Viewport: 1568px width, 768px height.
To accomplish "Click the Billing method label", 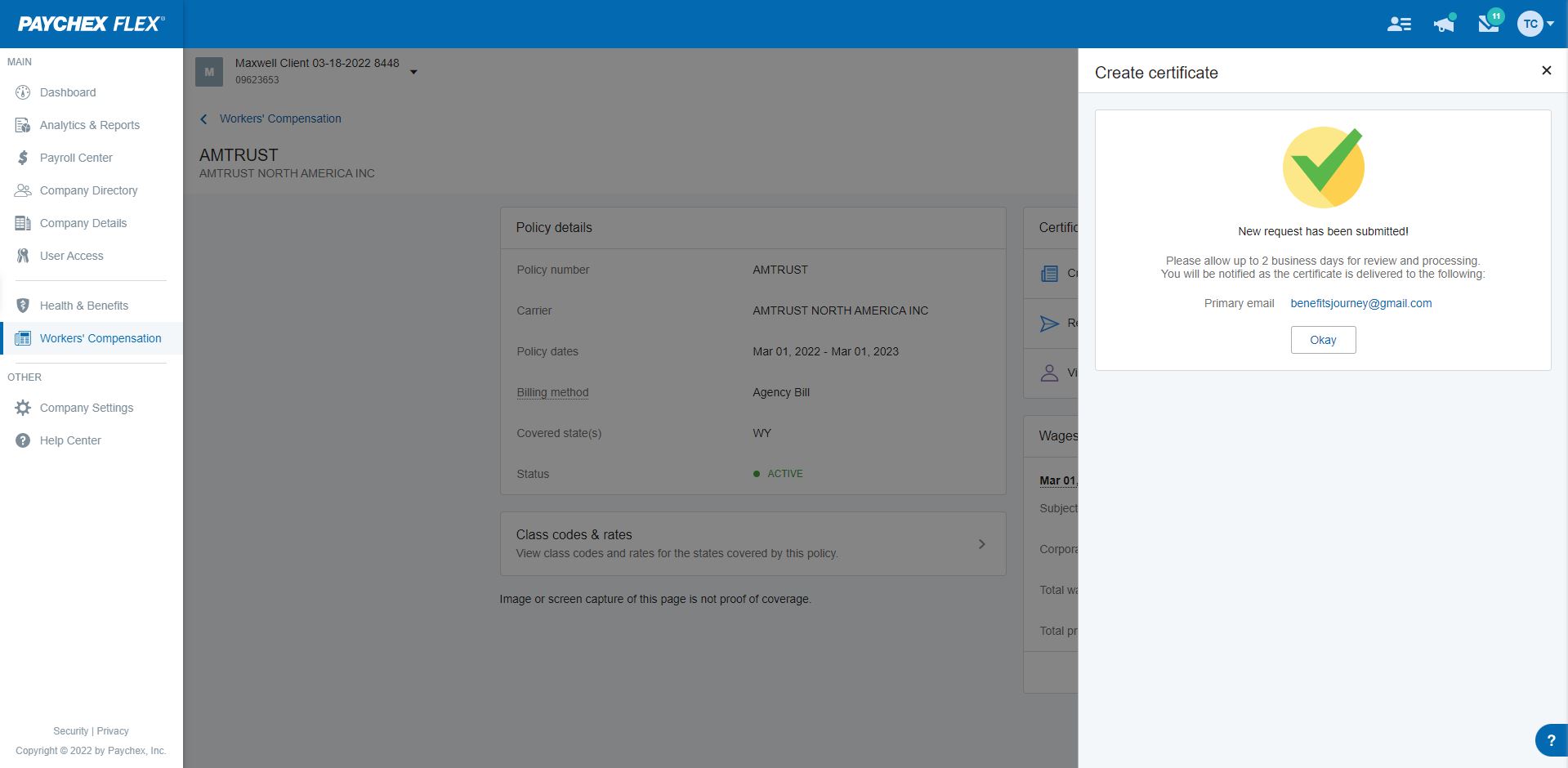I will (552, 392).
